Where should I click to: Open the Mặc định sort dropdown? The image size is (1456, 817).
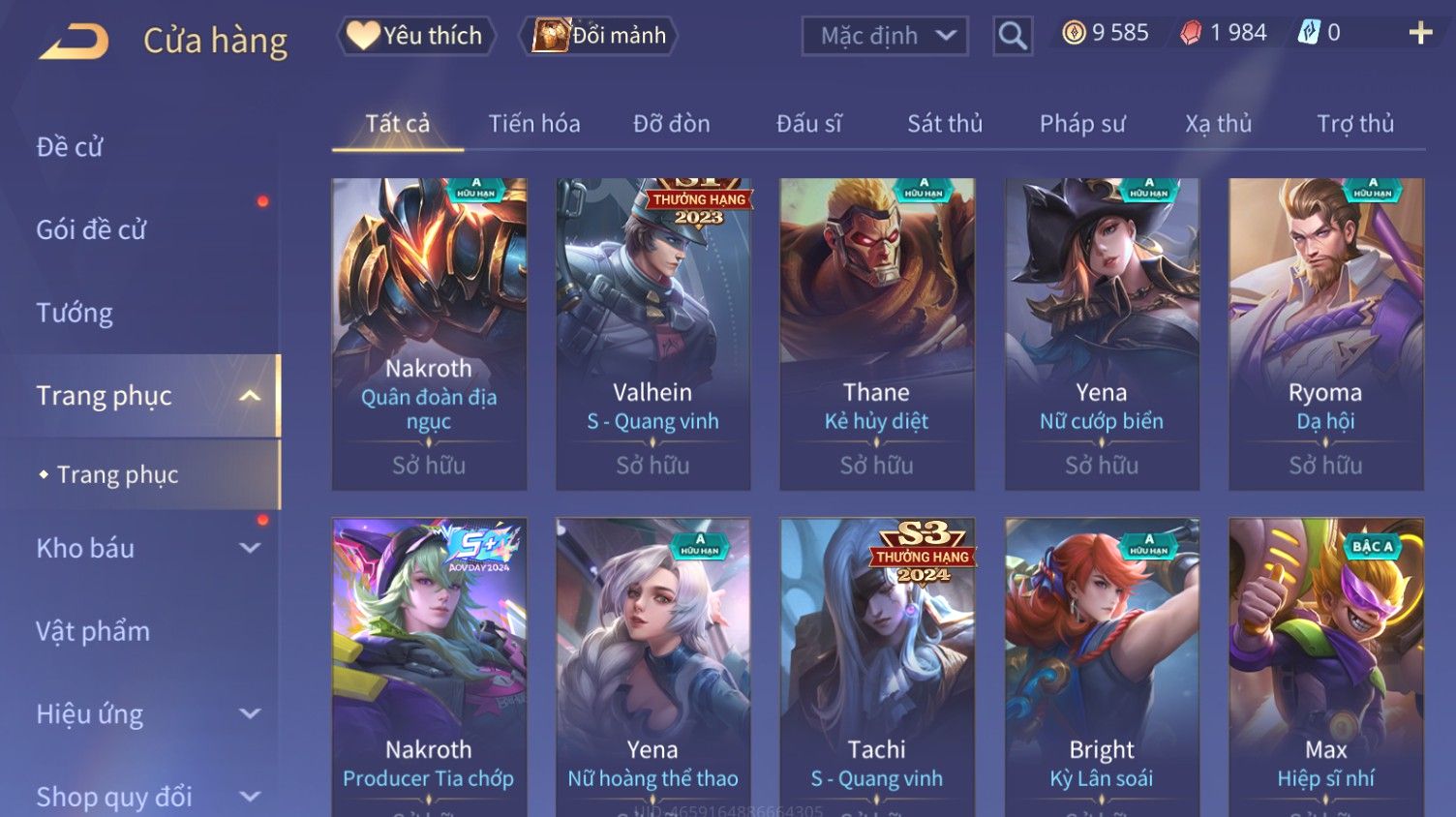[885, 36]
